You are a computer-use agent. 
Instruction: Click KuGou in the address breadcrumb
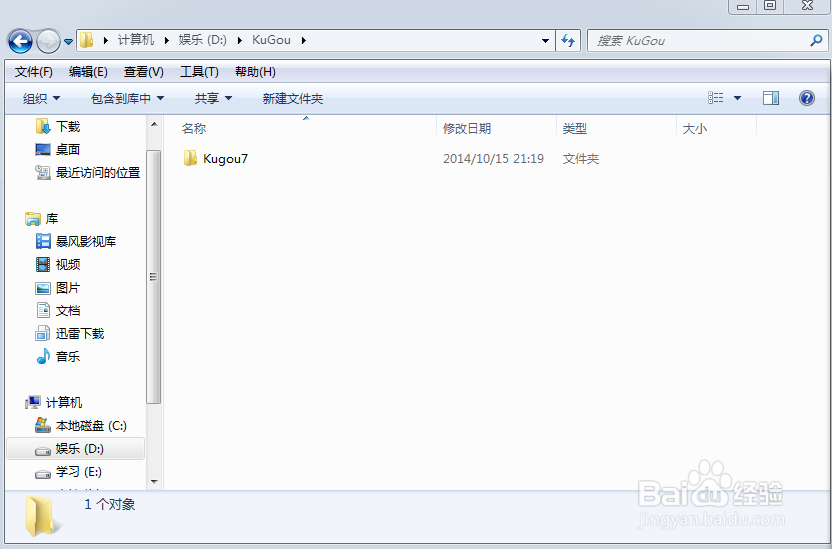271,40
